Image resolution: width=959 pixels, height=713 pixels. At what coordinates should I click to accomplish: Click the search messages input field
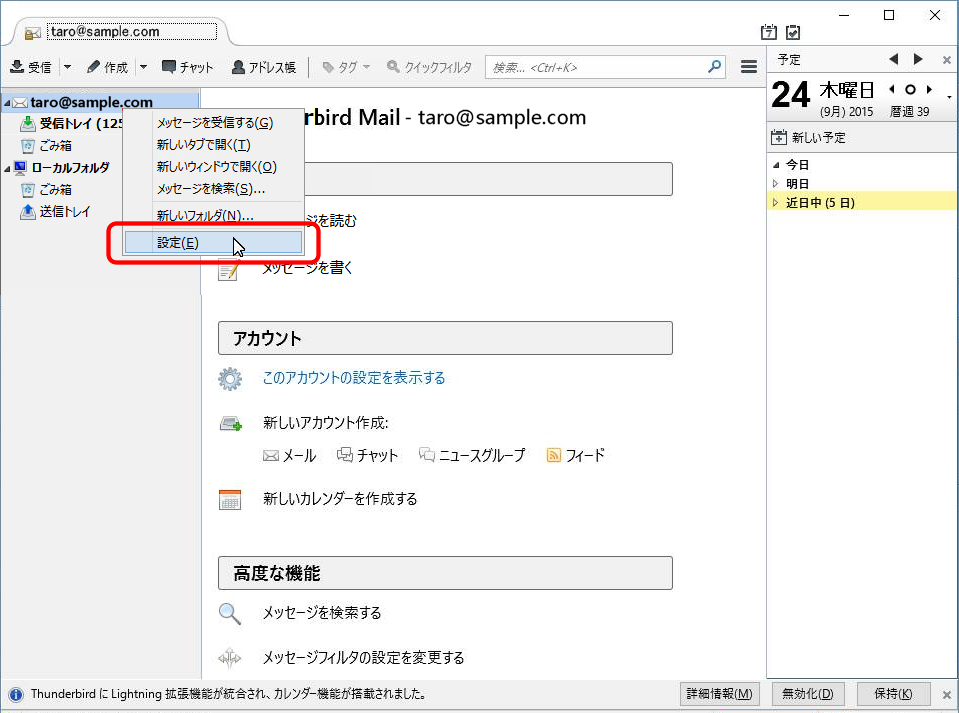point(595,67)
